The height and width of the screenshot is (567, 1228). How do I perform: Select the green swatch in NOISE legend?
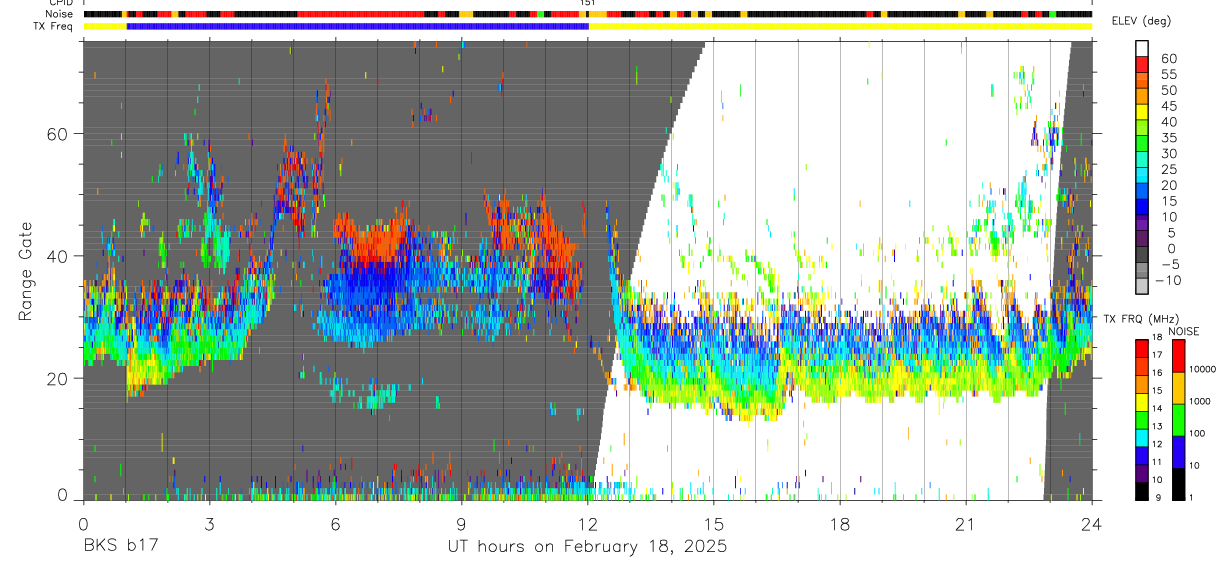pyautogui.click(x=1179, y=419)
